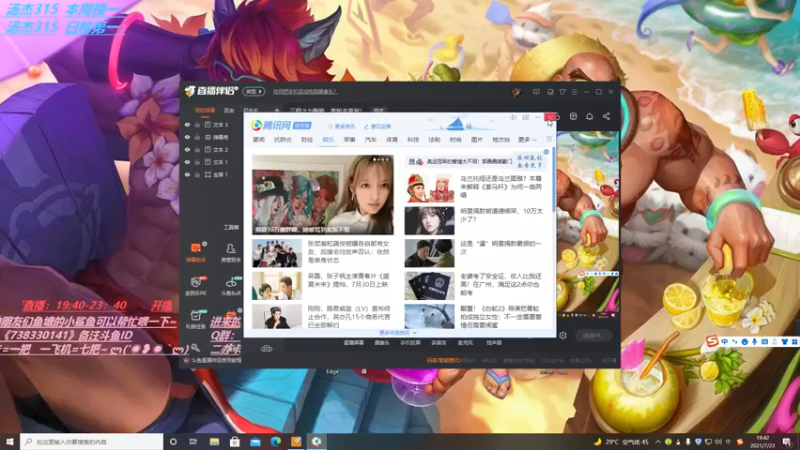
Task: Click the large featured news image
Action: click(323, 195)
